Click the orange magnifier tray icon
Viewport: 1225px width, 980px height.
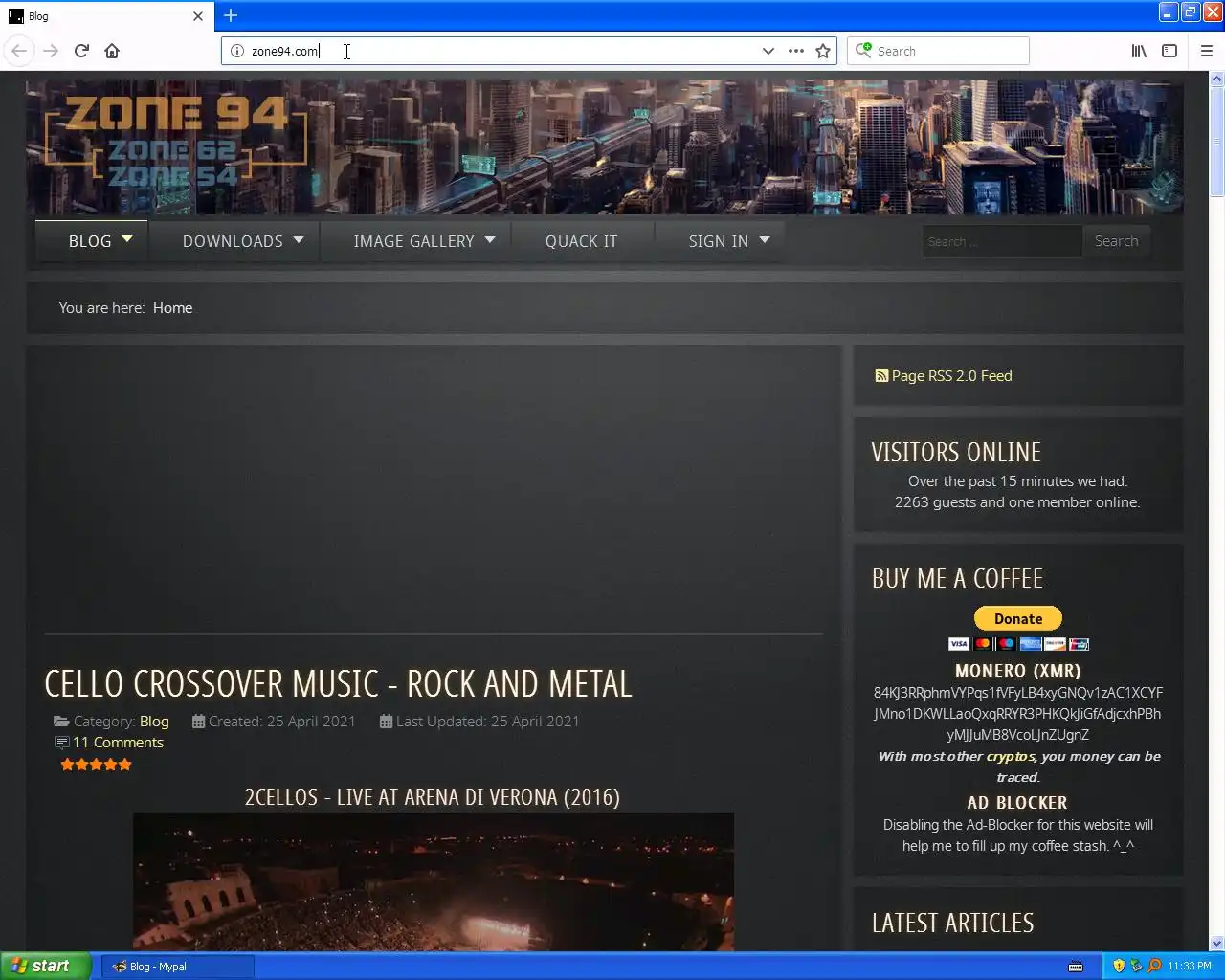[x=1153, y=966]
